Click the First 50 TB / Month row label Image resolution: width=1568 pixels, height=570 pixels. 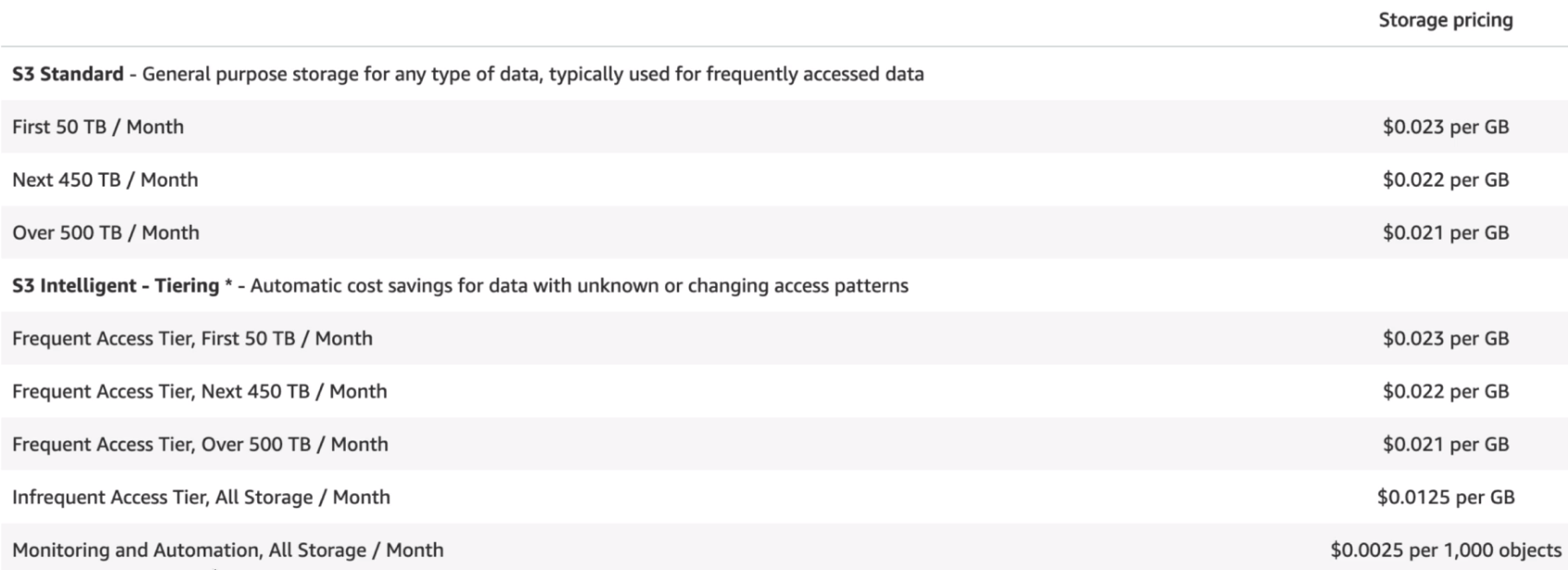98,127
